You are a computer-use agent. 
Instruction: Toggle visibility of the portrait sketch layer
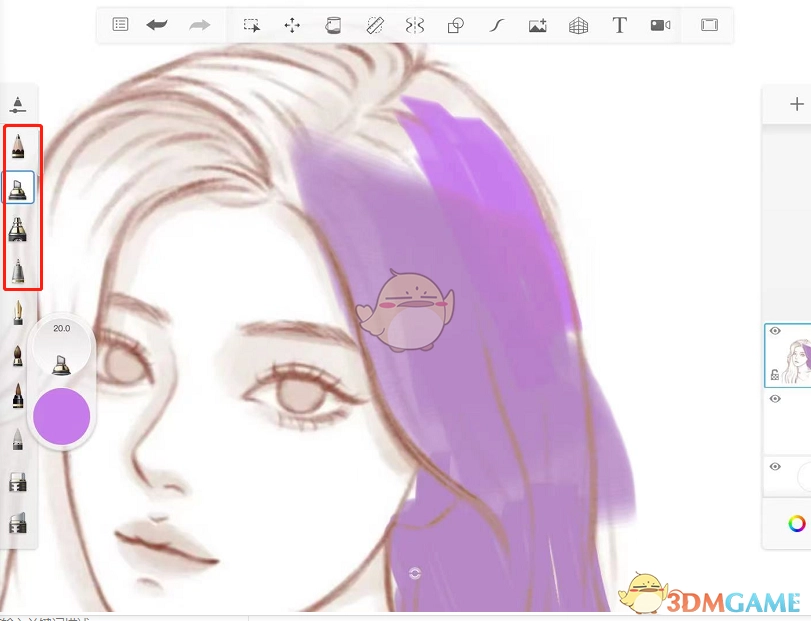click(x=775, y=332)
